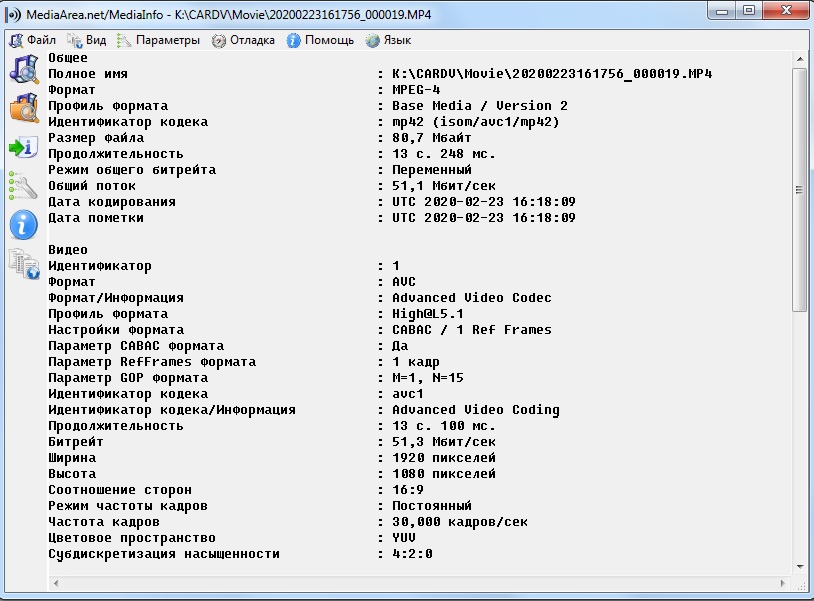Open the Отладка menu
Viewport: 814px width, 601px height.
point(243,40)
